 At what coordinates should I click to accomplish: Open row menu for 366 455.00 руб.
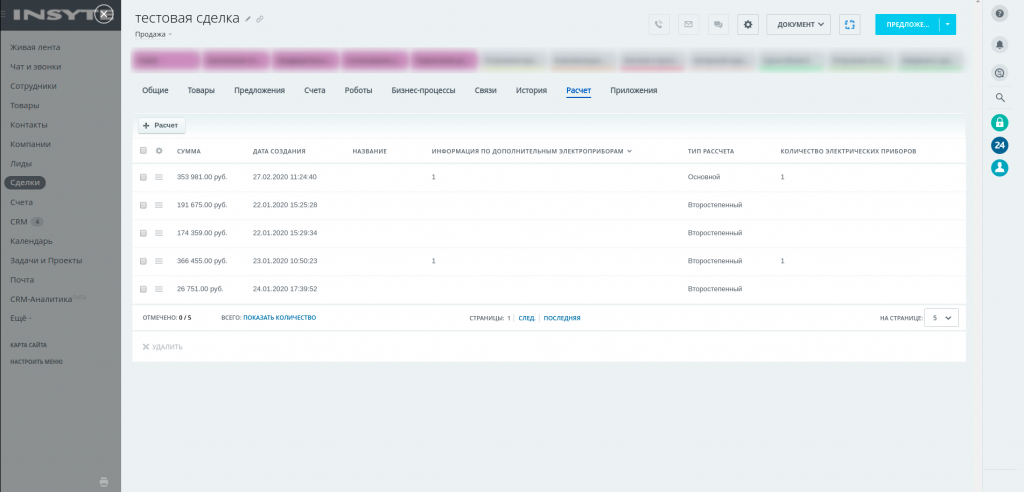click(159, 261)
